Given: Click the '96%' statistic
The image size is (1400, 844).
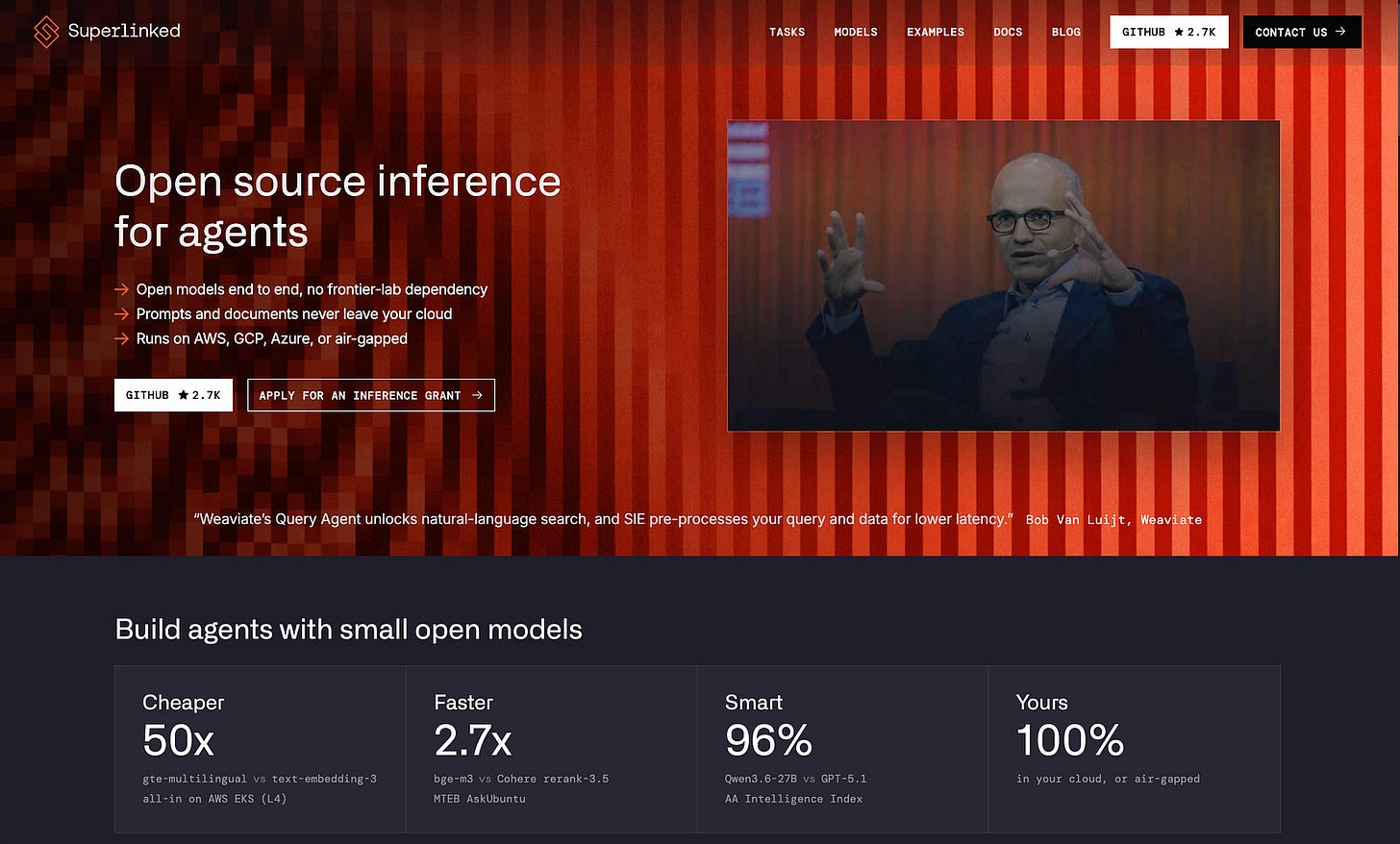Looking at the screenshot, I should 768,740.
